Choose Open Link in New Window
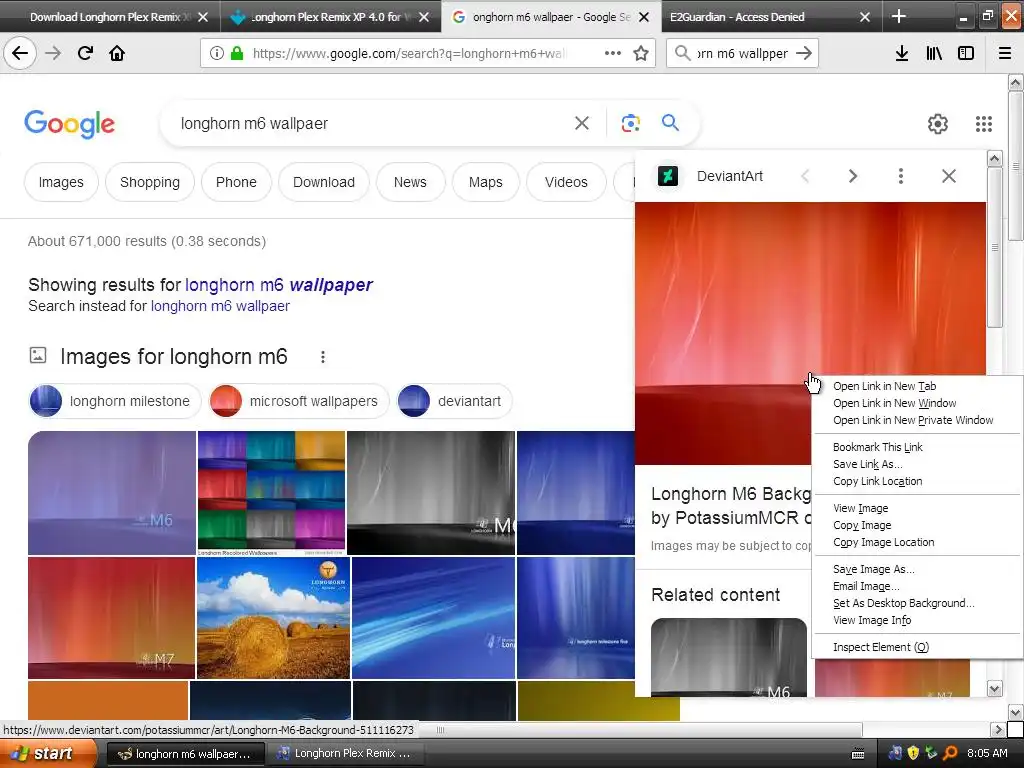This screenshot has width=1024, height=768. [x=894, y=403]
